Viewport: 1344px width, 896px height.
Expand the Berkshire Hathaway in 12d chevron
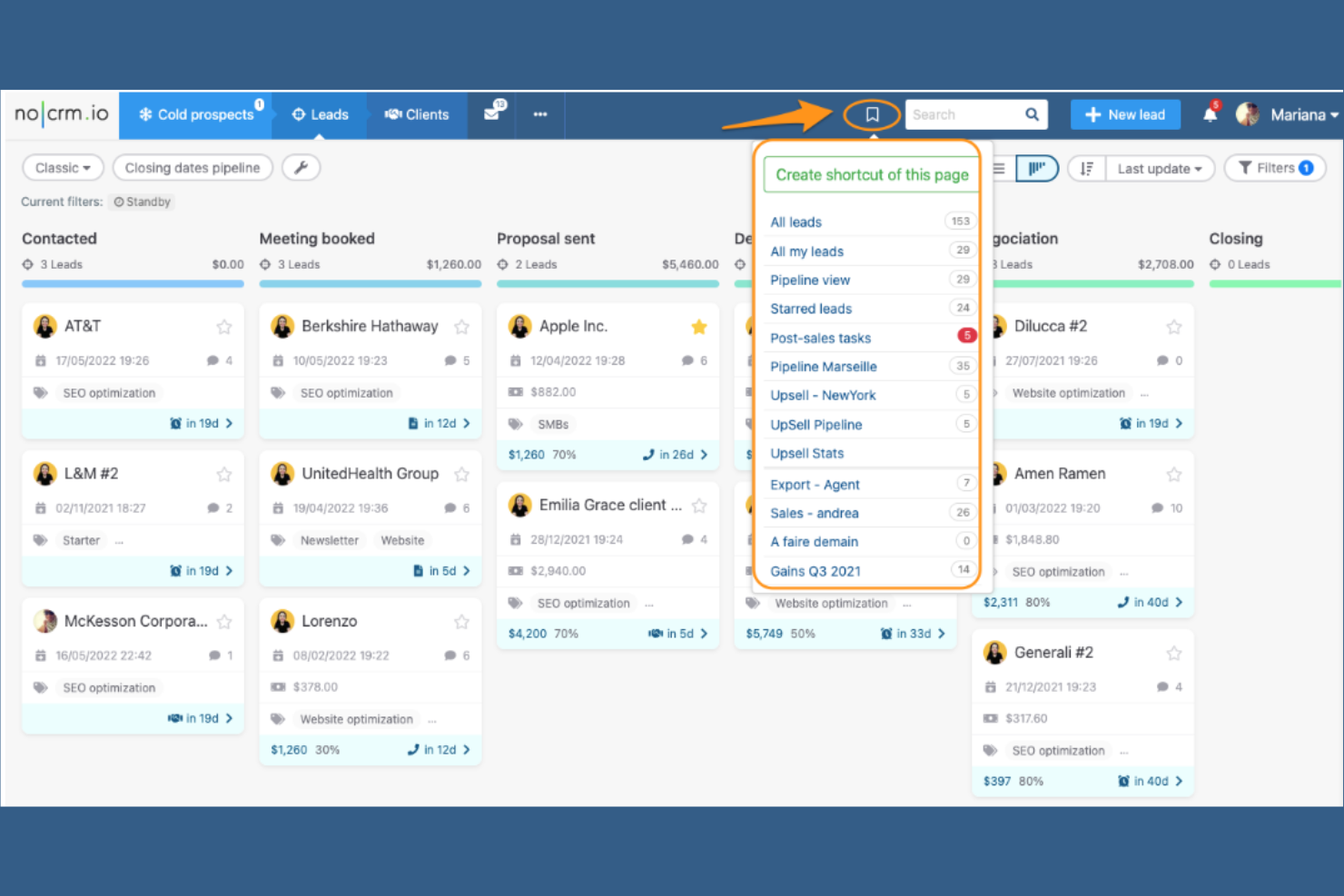point(467,423)
